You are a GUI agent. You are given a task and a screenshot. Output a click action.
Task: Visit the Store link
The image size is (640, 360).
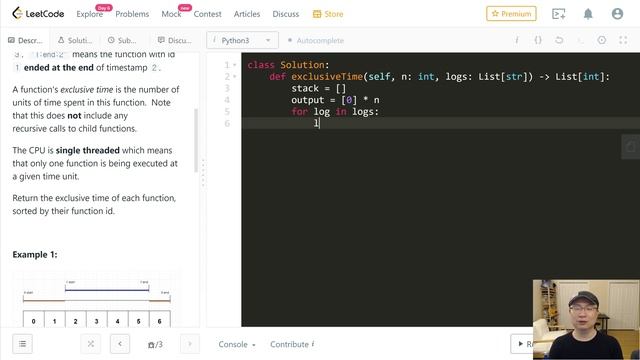pos(328,14)
